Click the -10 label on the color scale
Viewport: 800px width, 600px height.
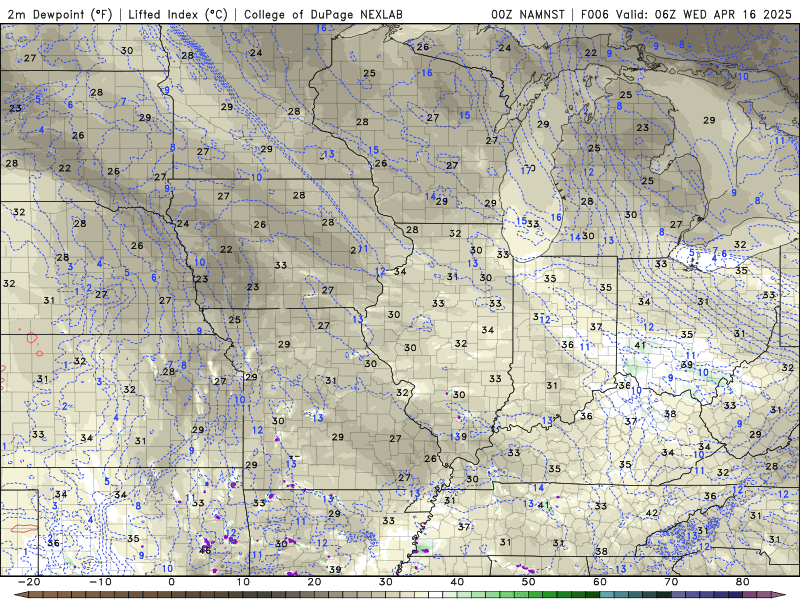[99, 582]
